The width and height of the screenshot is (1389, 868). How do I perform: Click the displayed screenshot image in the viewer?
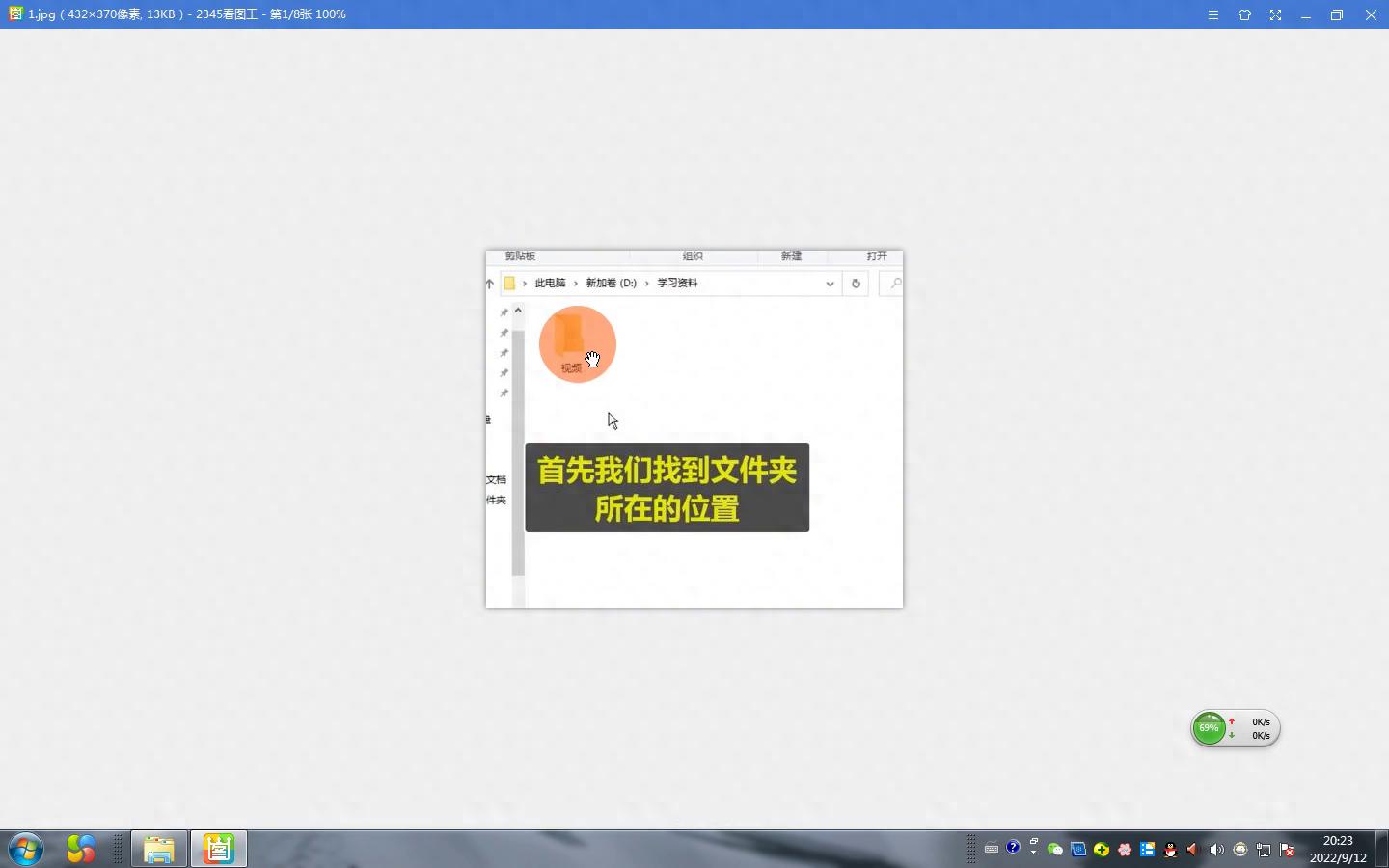(x=694, y=428)
